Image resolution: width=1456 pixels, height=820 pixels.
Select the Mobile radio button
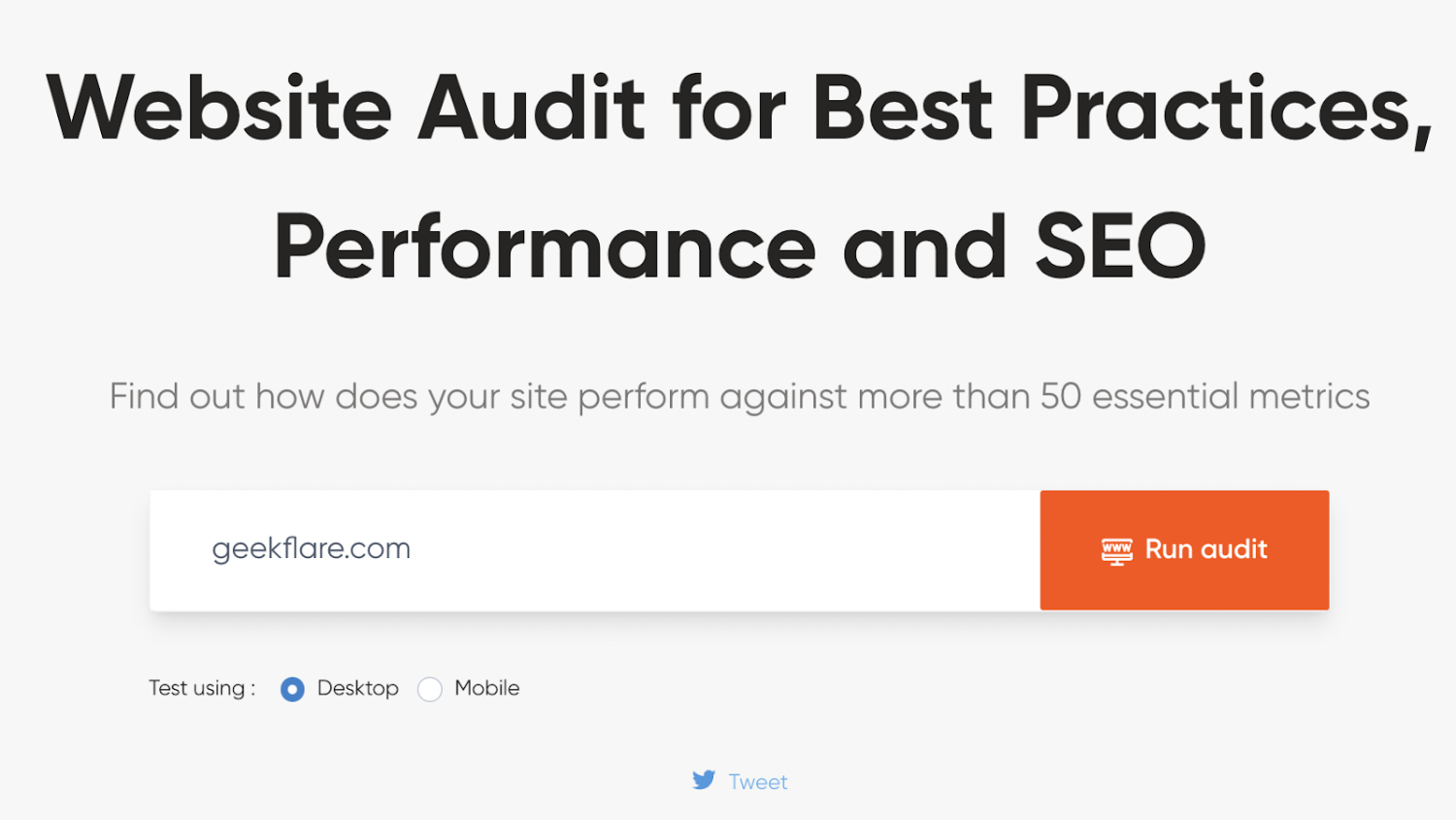(x=430, y=689)
